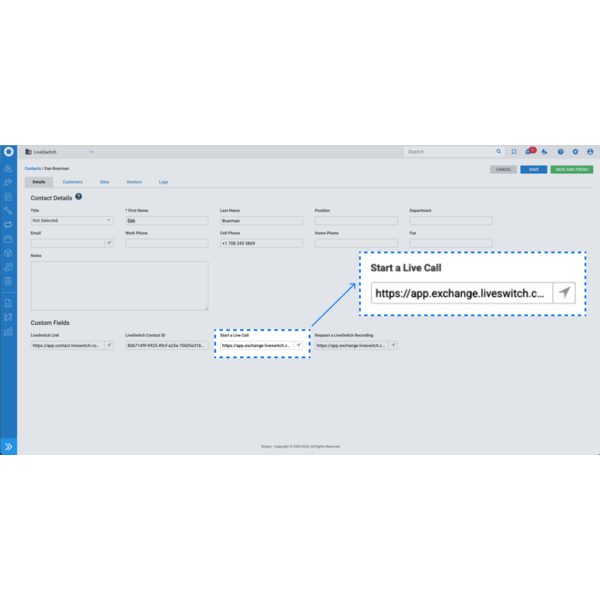Image resolution: width=600 pixels, height=600 pixels.
Task: Open the Logs tab
Action: point(163,182)
